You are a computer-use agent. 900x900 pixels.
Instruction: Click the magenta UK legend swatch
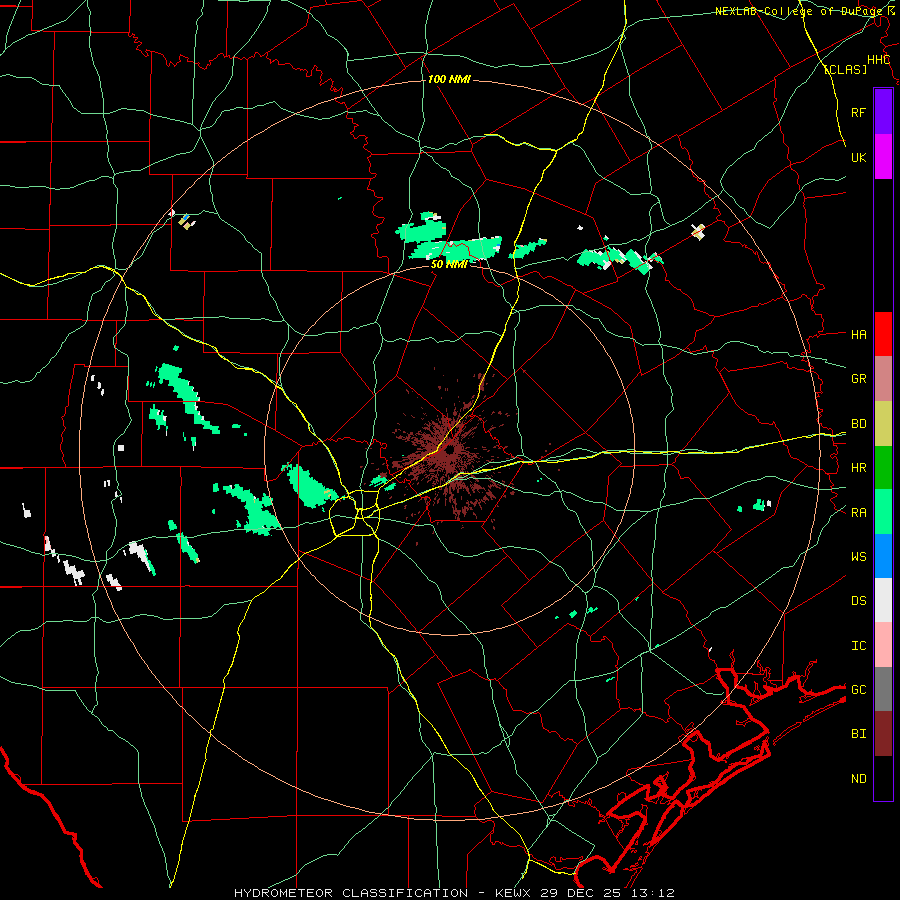[x=883, y=157]
